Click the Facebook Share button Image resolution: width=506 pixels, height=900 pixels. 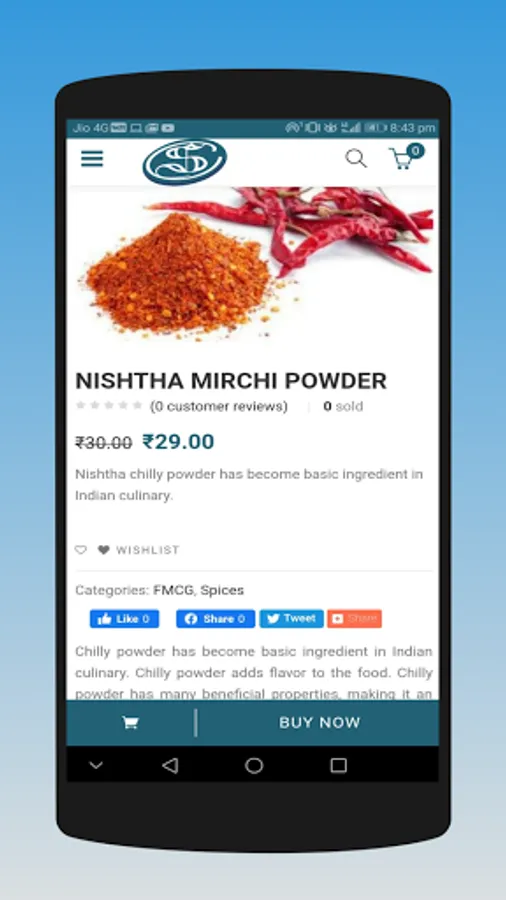click(215, 619)
